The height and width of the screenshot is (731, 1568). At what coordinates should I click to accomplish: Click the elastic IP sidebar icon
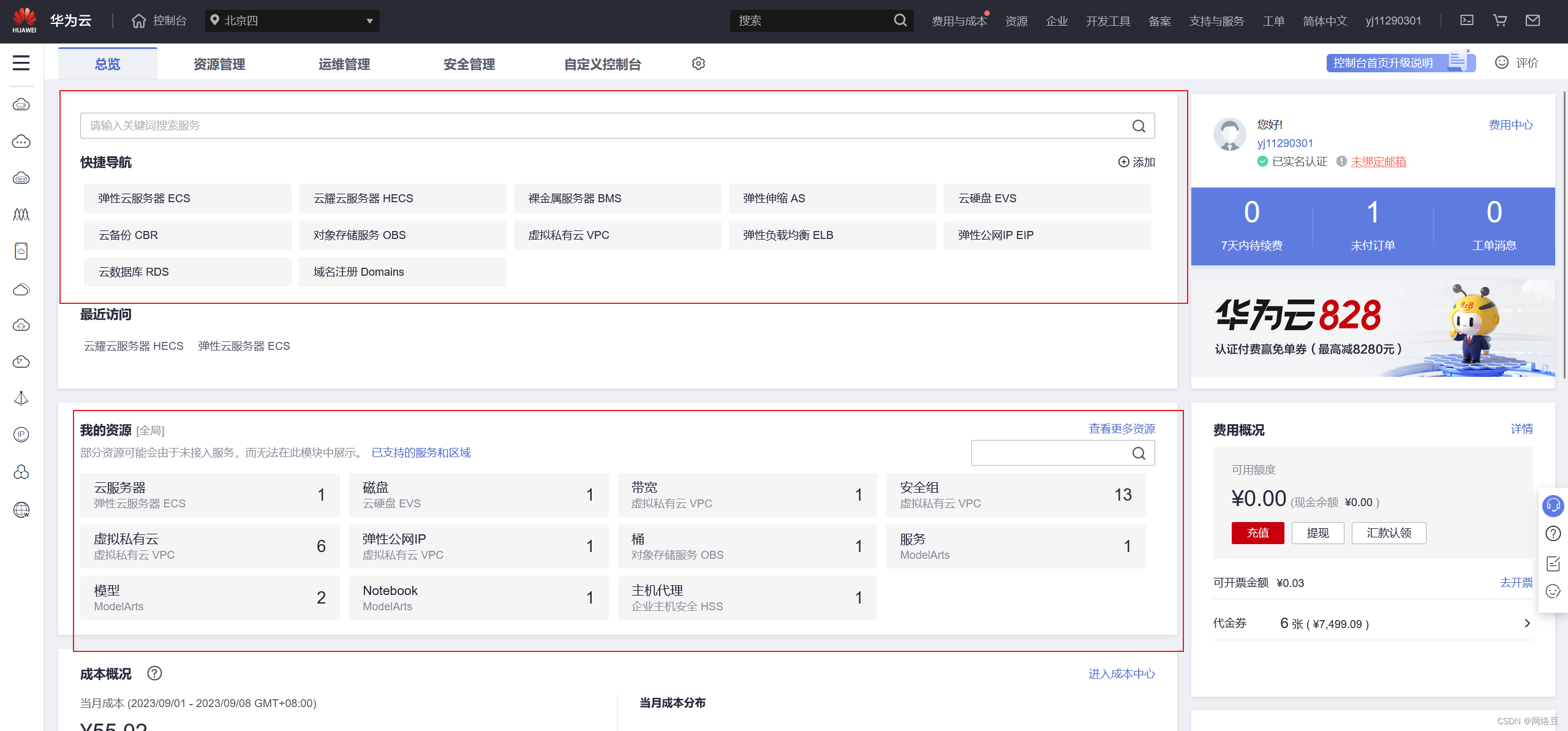click(21, 434)
